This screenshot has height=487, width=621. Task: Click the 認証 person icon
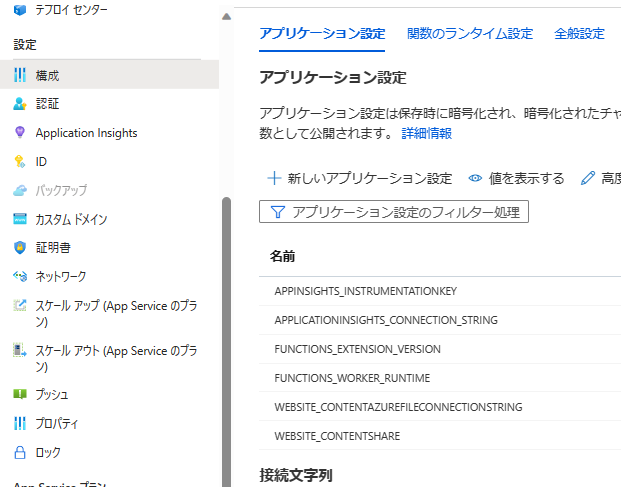point(20,104)
